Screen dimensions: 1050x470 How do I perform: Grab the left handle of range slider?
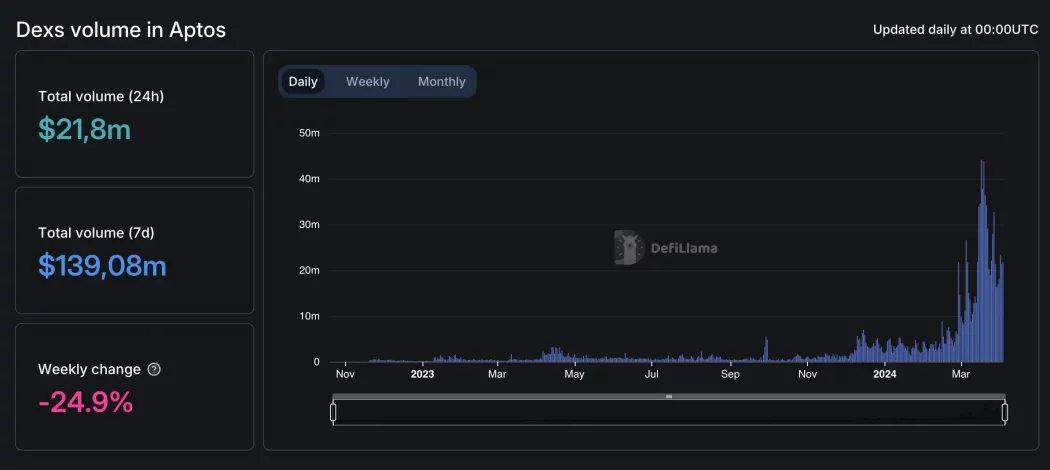[x=334, y=412]
